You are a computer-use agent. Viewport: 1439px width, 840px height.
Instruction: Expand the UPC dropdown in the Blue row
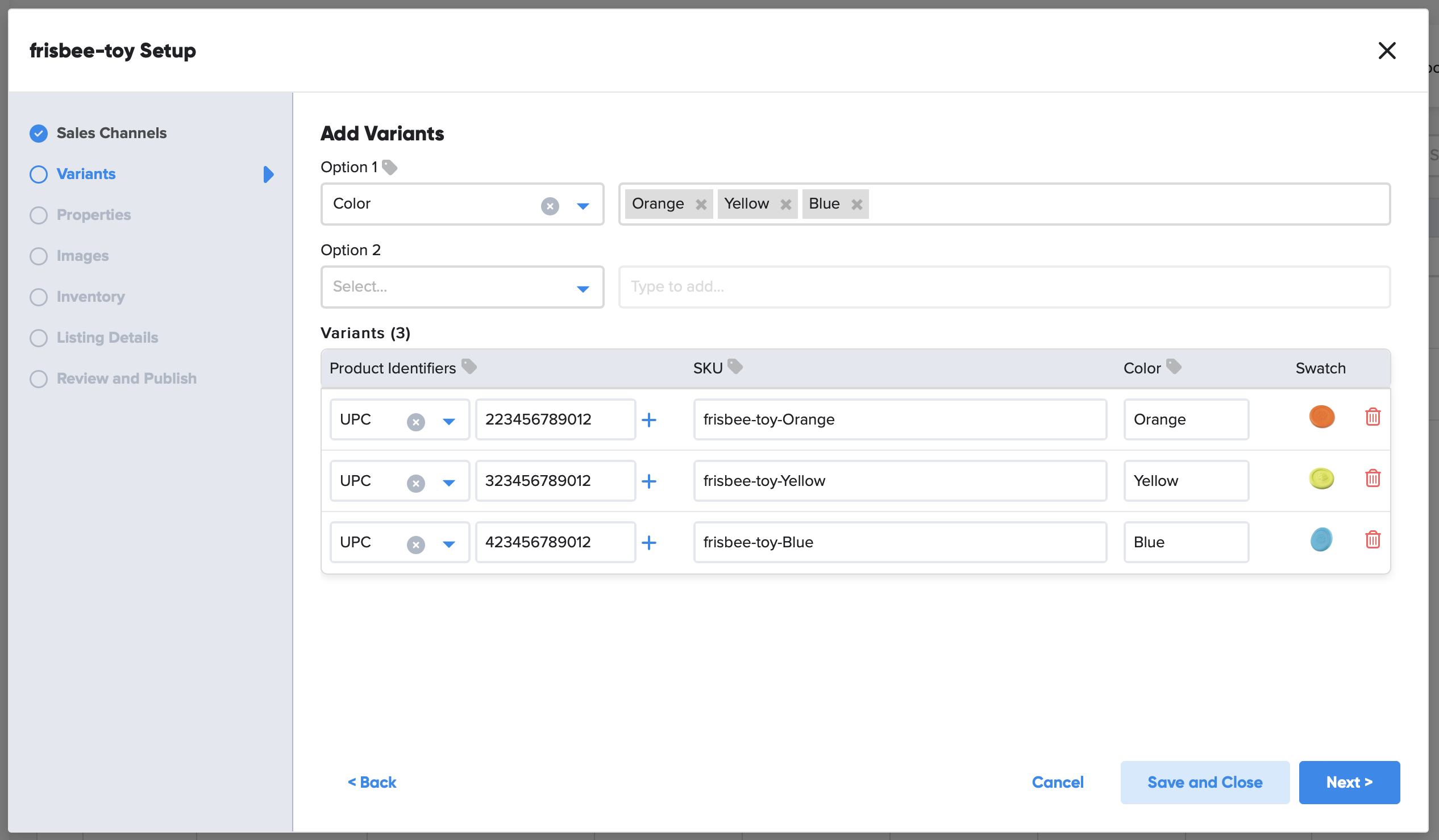pos(449,544)
